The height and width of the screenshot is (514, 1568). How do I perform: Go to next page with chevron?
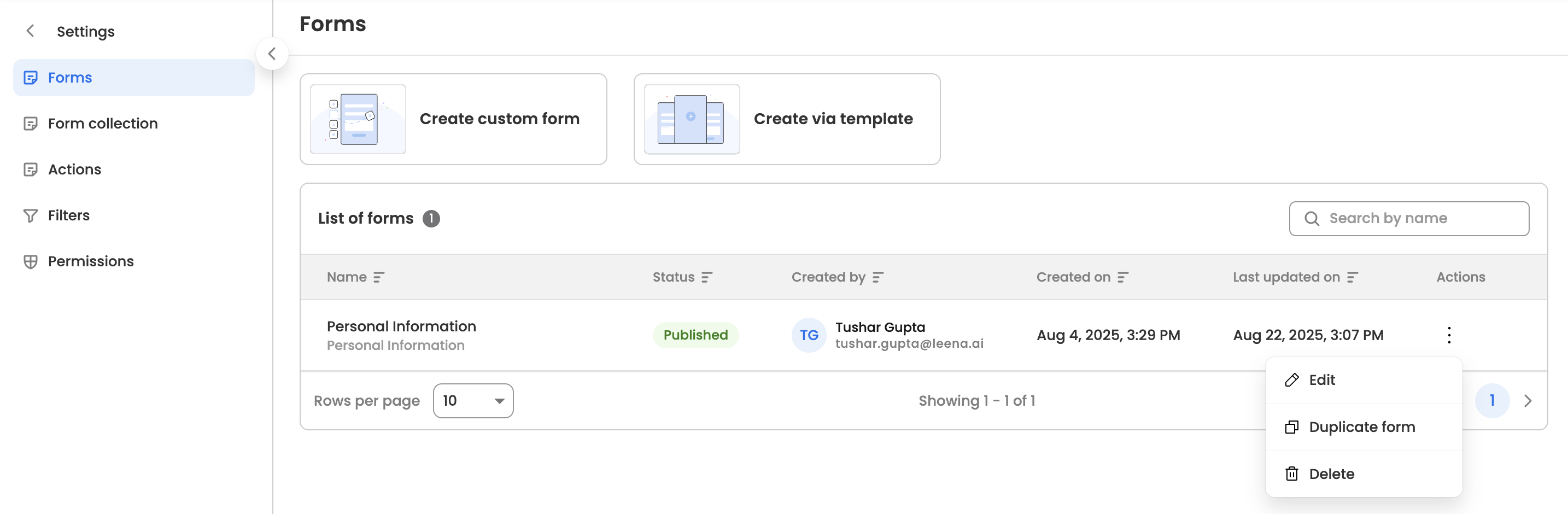[1528, 401]
